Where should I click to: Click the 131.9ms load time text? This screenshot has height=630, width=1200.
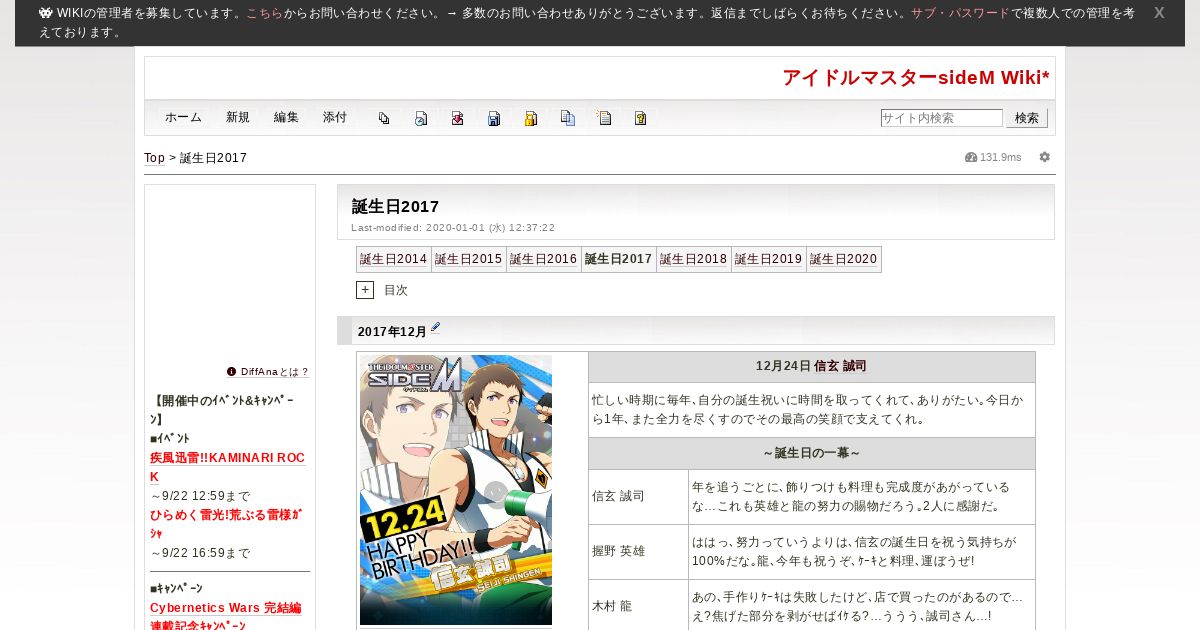(1000, 157)
